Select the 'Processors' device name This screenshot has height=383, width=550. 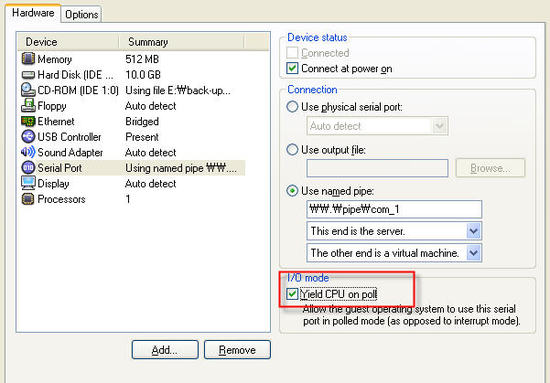[x=61, y=199]
